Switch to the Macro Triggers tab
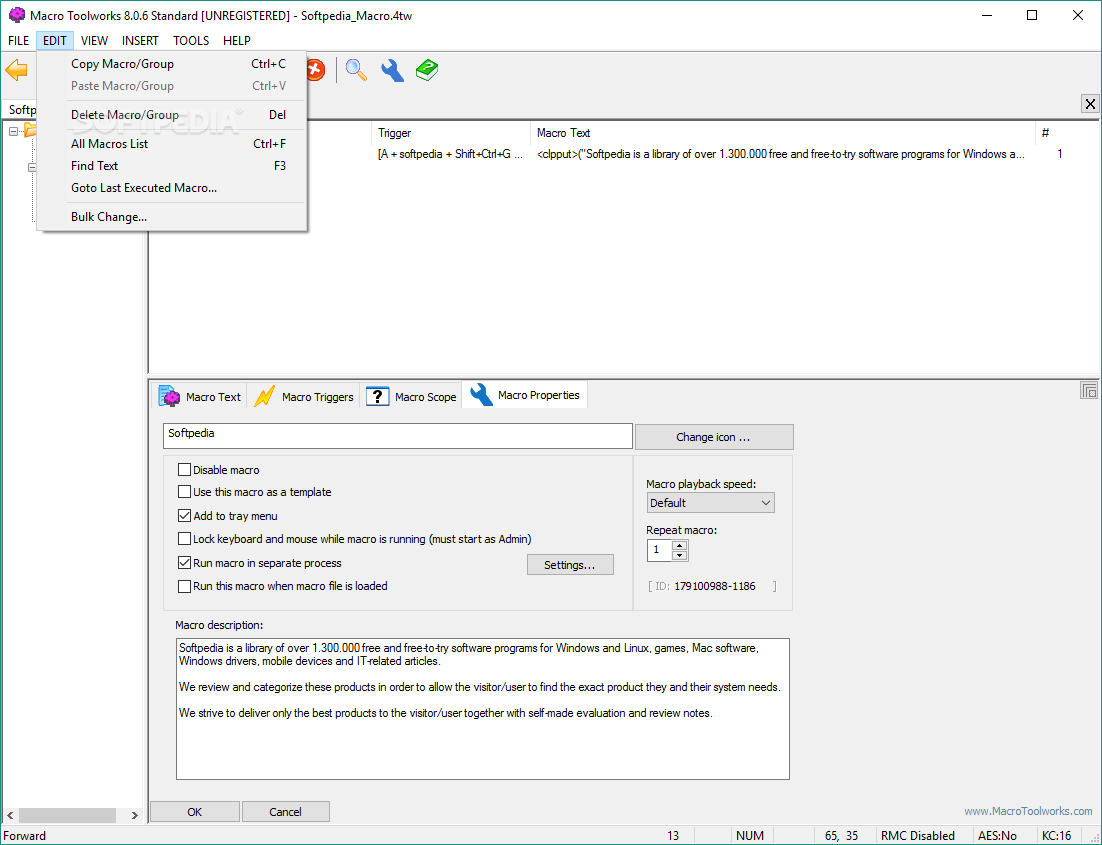 click(x=304, y=396)
